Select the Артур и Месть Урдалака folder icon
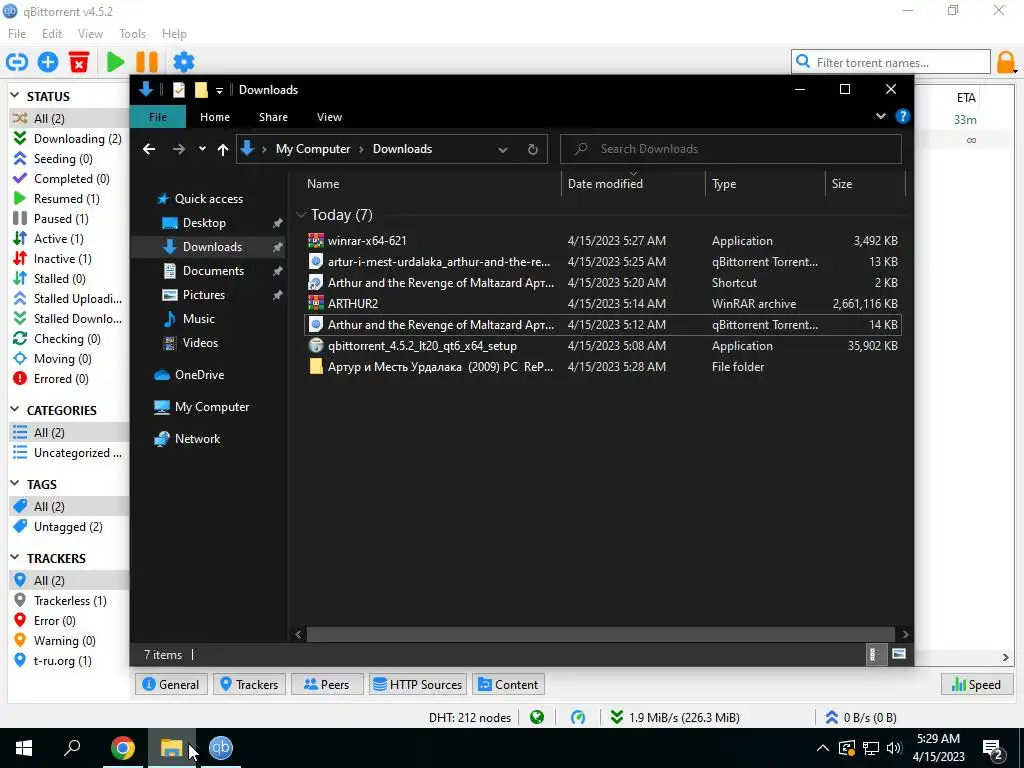 pyautogui.click(x=316, y=366)
